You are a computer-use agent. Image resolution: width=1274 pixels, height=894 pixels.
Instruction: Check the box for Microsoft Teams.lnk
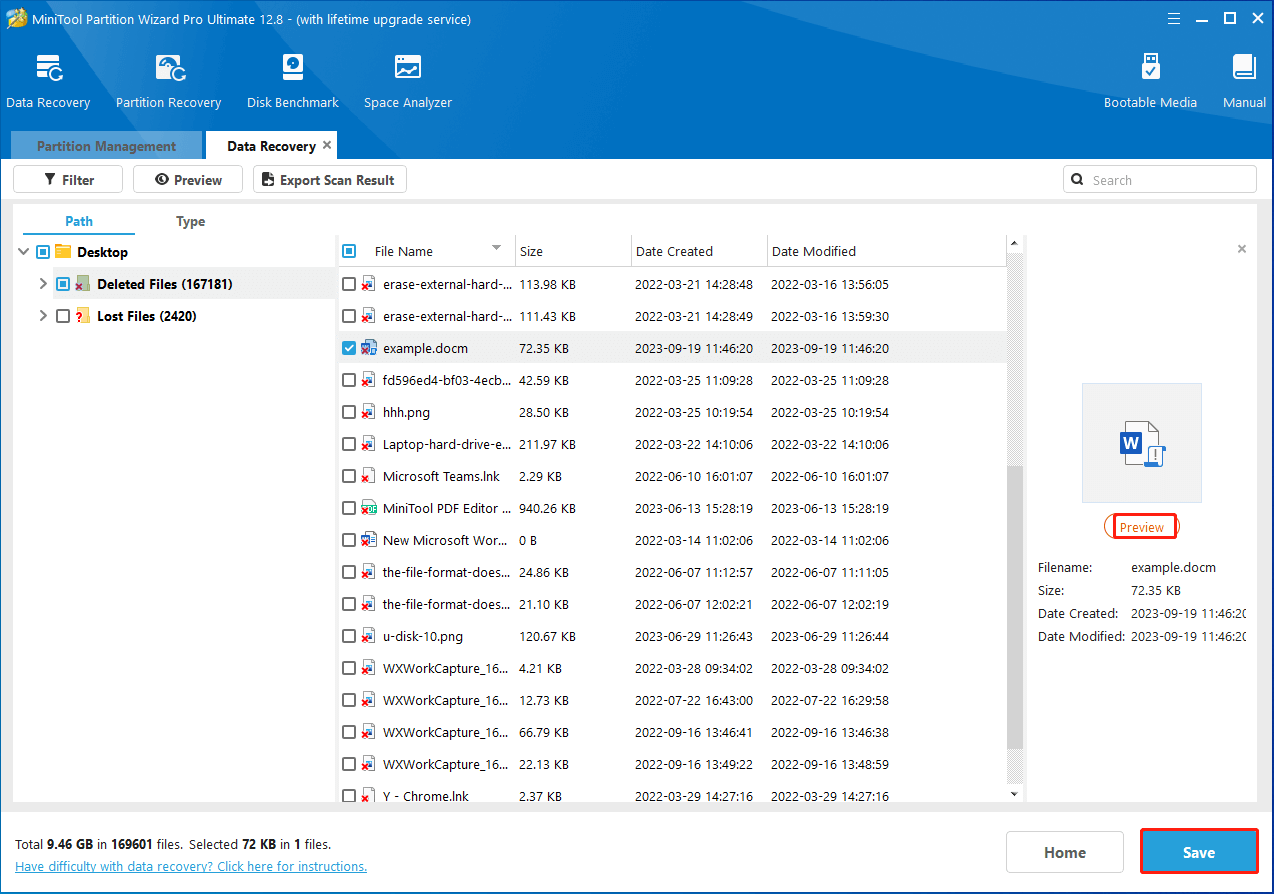click(x=349, y=476)
